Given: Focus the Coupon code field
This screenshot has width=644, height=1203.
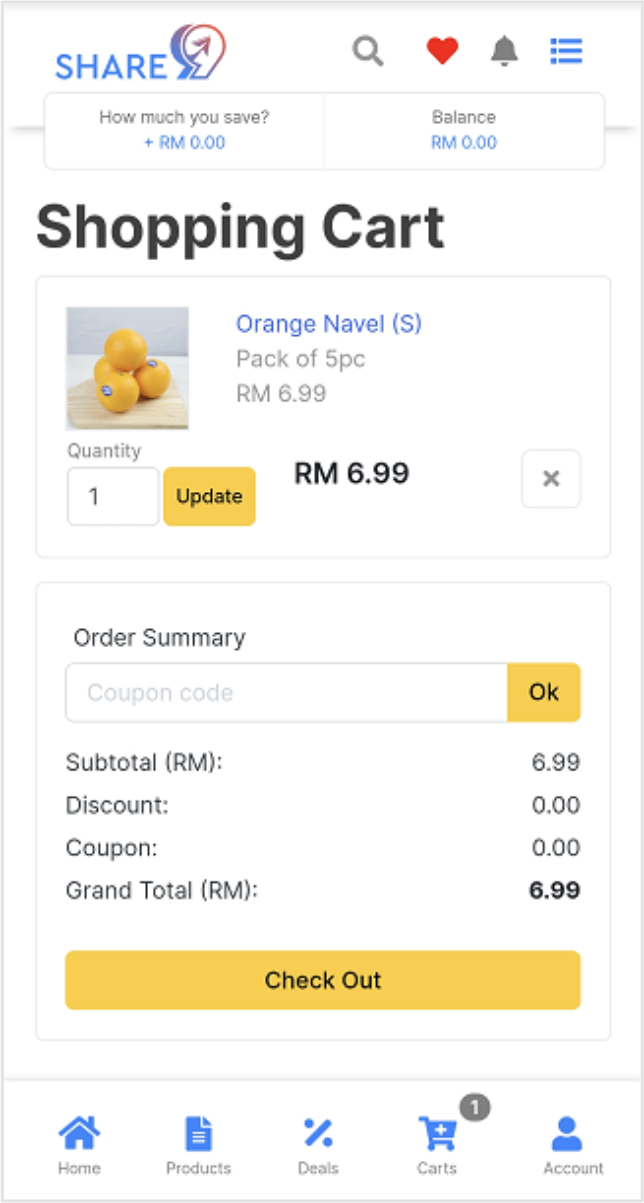Looking at the screenshot, I should 286,692.
